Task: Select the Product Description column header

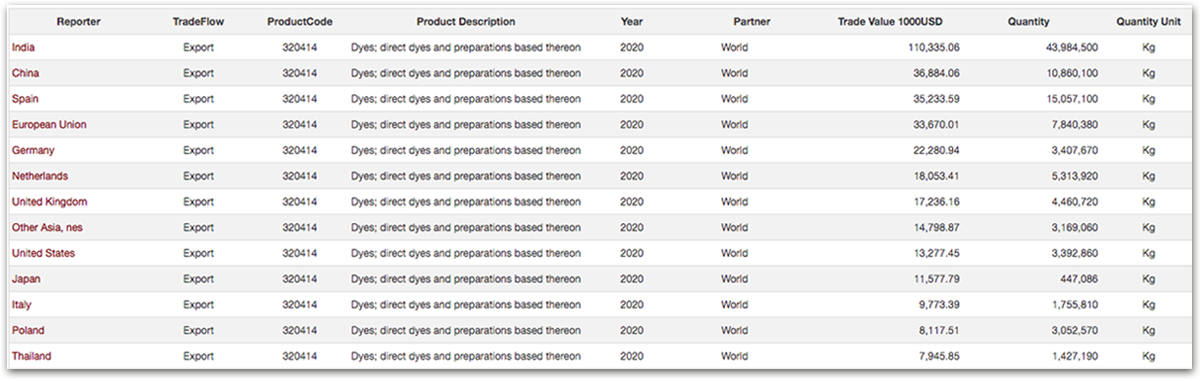Action: [466, 21]
